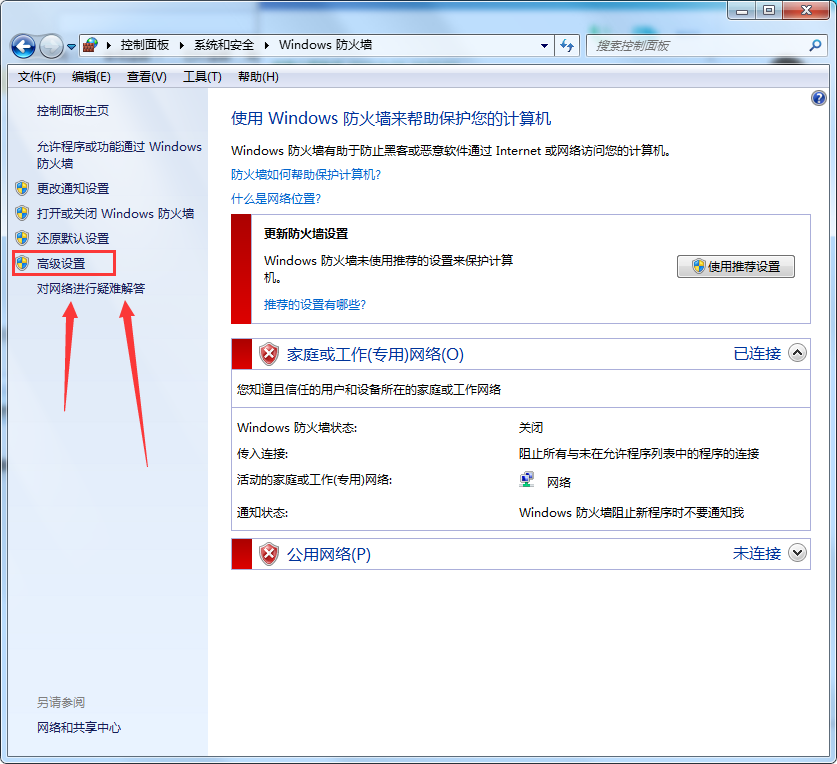The height and width of the screenshot is (764, 837).
Task: Open 网络和共享中心 link
Action: 79,728
